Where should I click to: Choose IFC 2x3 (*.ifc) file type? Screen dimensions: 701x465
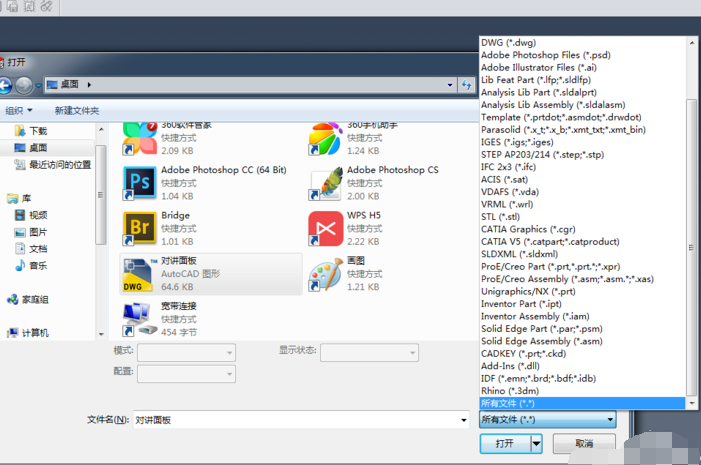point(583,167)
